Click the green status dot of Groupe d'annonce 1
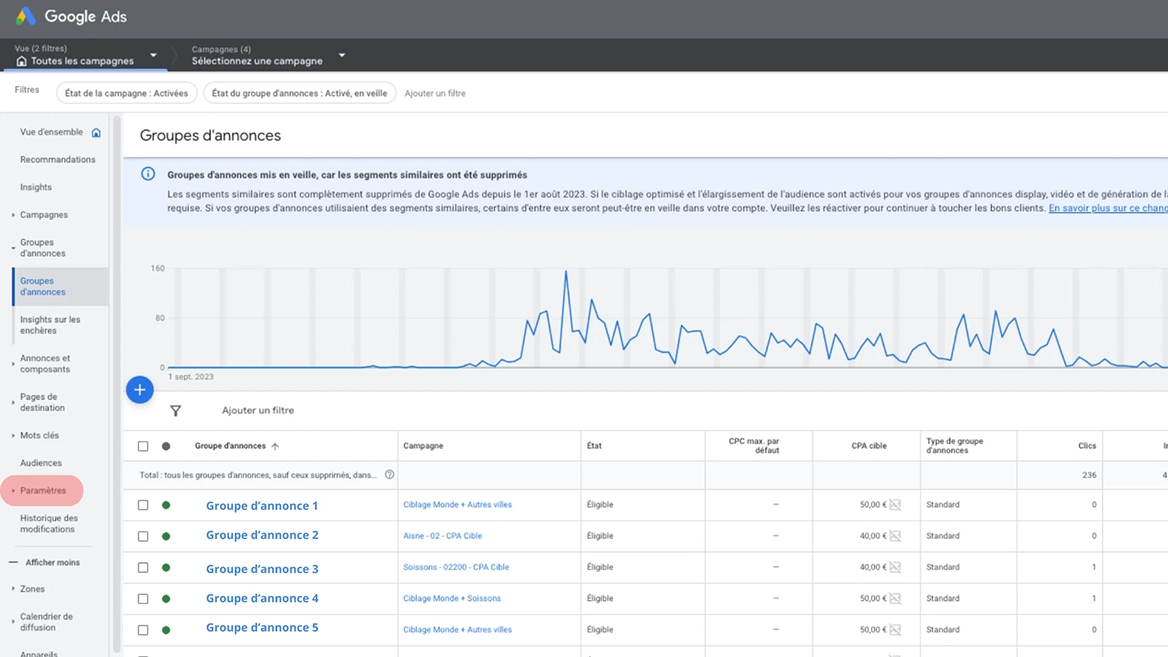The width and height of the screenshot is (1168, 657). tap(166, 505)
